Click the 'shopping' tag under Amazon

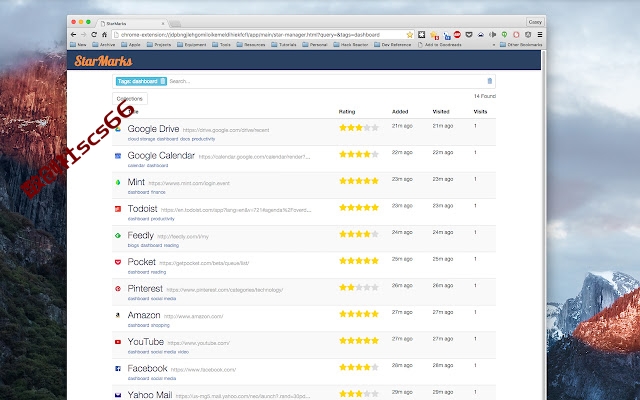[160, 325]
